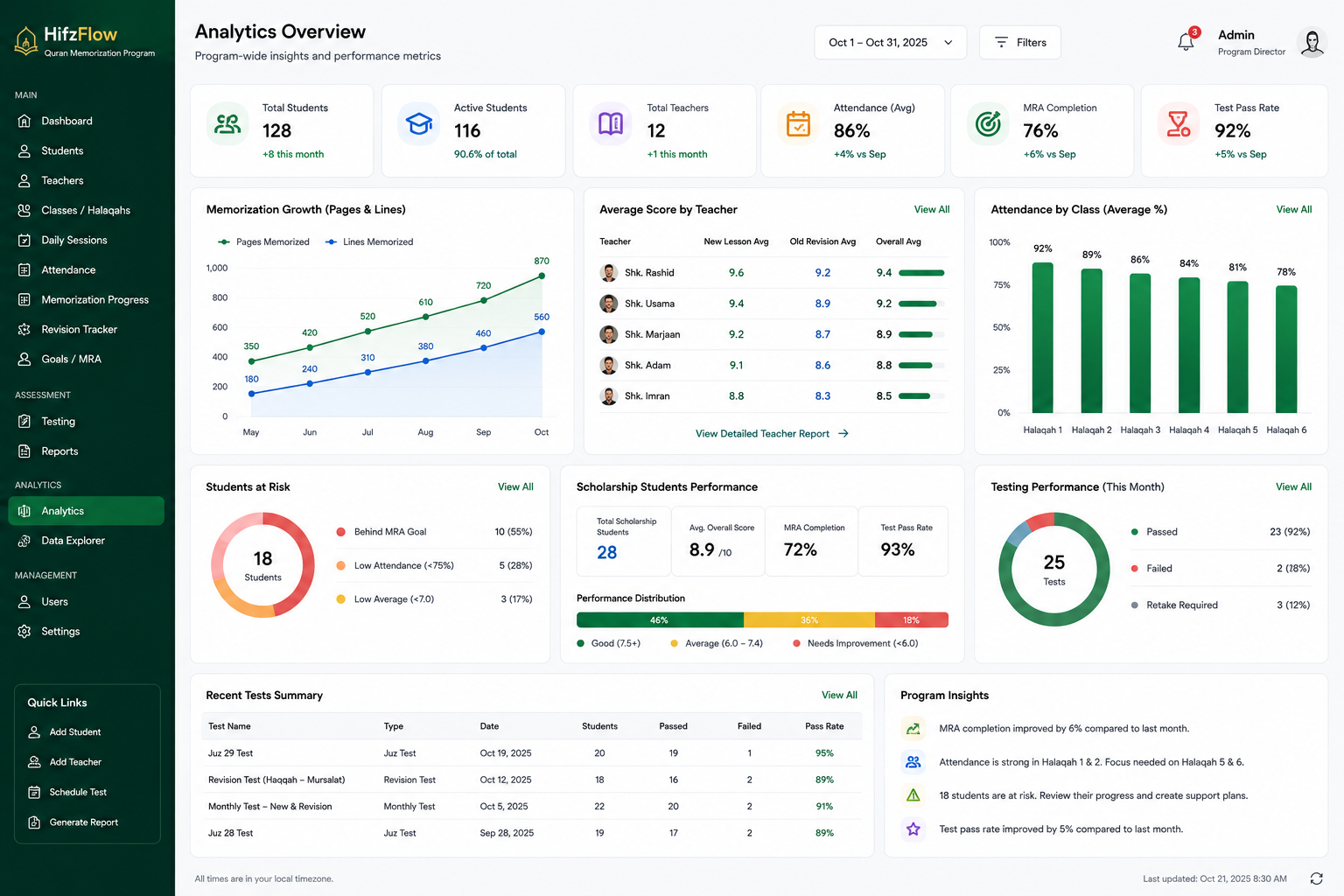Click Revision Test (Haqqah – Mursalat) row
1344x896 pixels.
tap(533, 780)
